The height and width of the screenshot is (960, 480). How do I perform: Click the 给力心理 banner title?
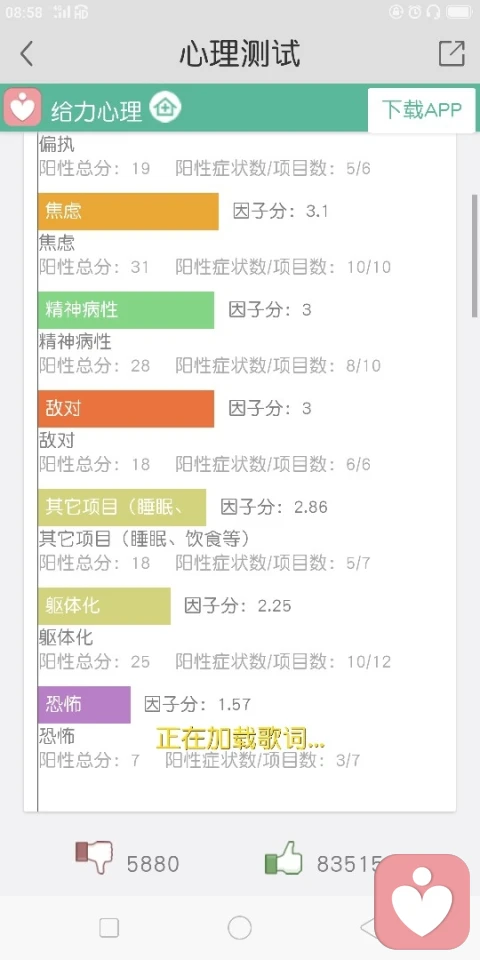coord(96,111)
